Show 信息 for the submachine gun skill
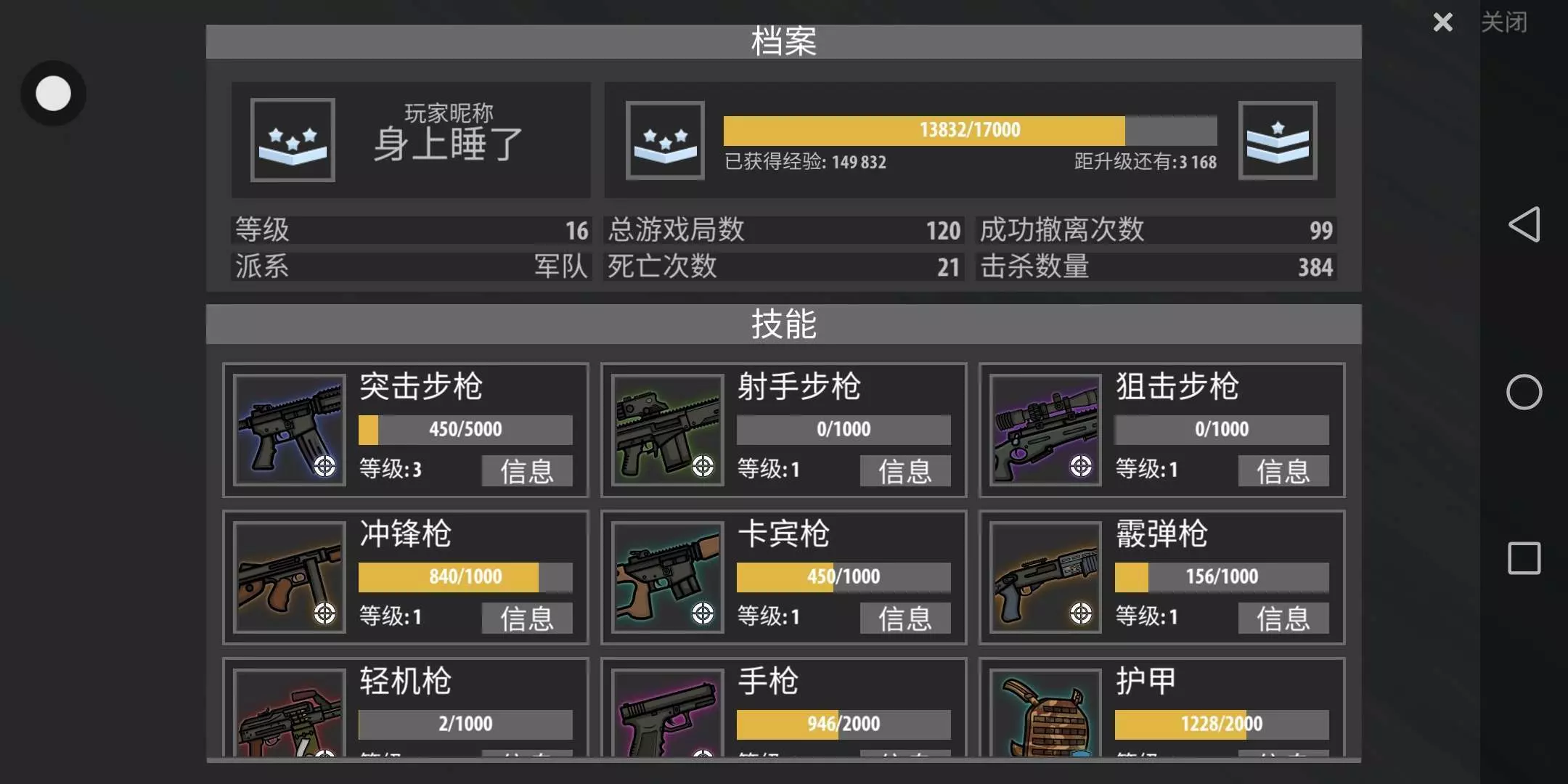 (527, 618)
